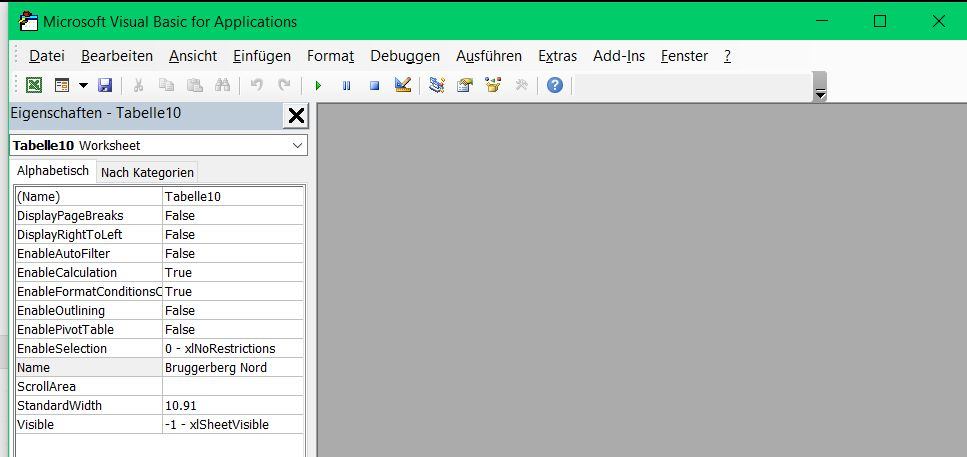Open the Extras menu
This screenshot has width=967, height=457.
pyautogui.click(x=558, y=56)
